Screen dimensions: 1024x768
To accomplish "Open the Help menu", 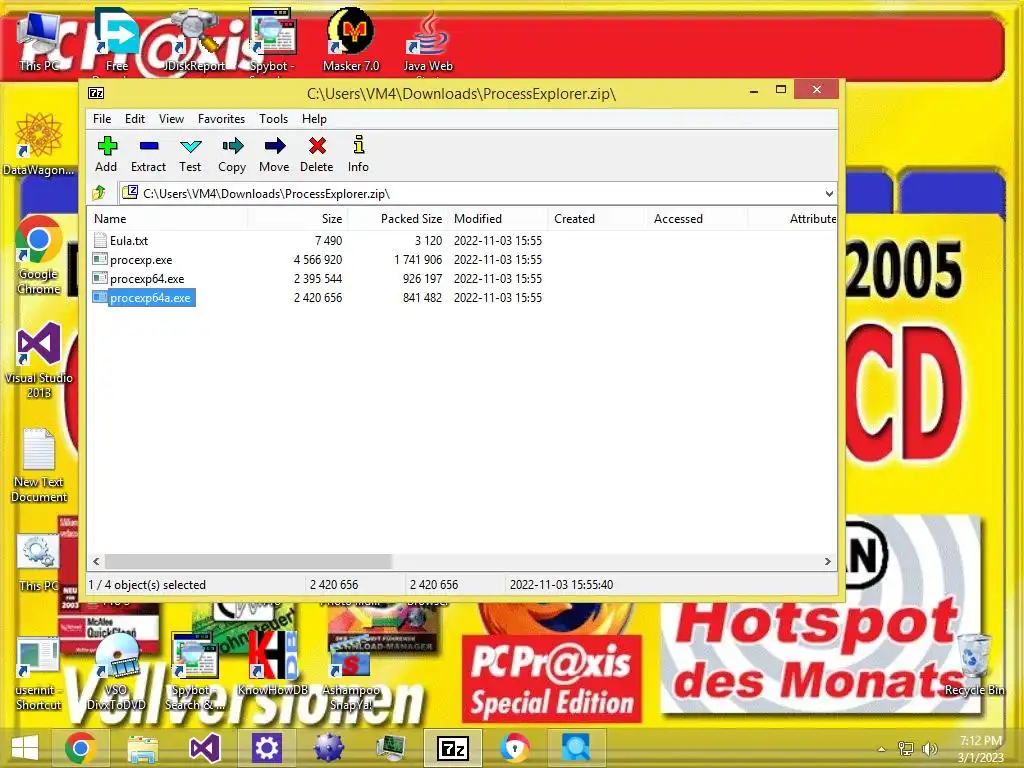I will click(x=314, y=119).
